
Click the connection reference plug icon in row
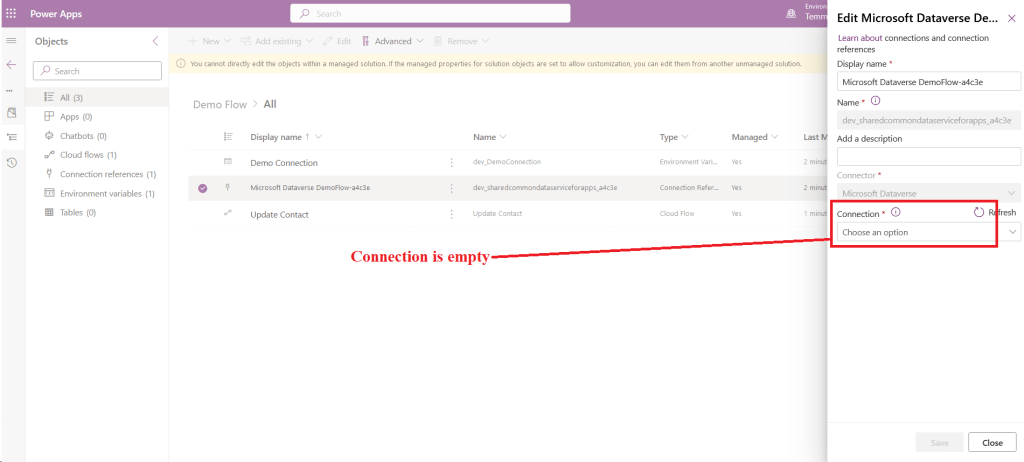228,188
